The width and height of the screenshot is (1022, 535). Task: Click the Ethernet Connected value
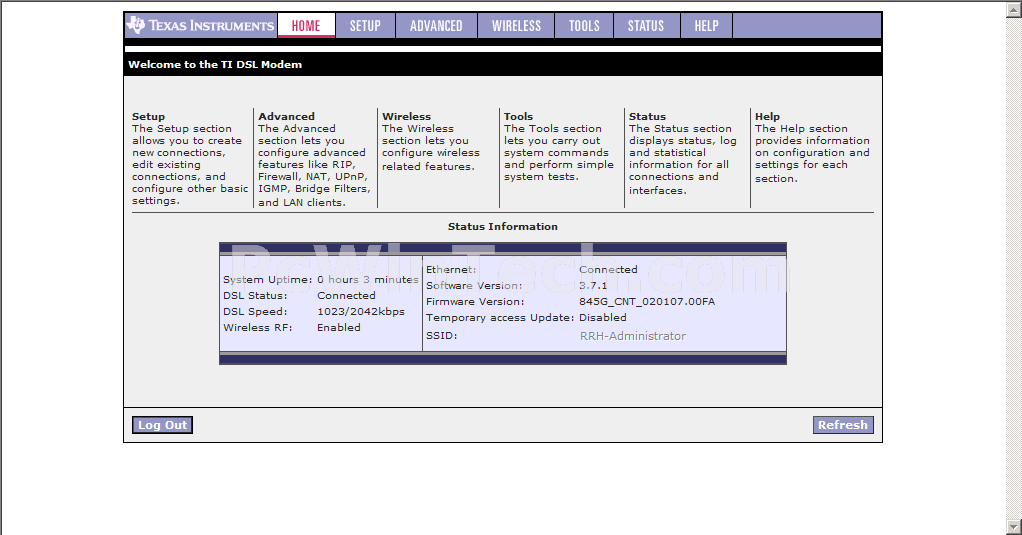pyautogui.click(x=608, y=269)
